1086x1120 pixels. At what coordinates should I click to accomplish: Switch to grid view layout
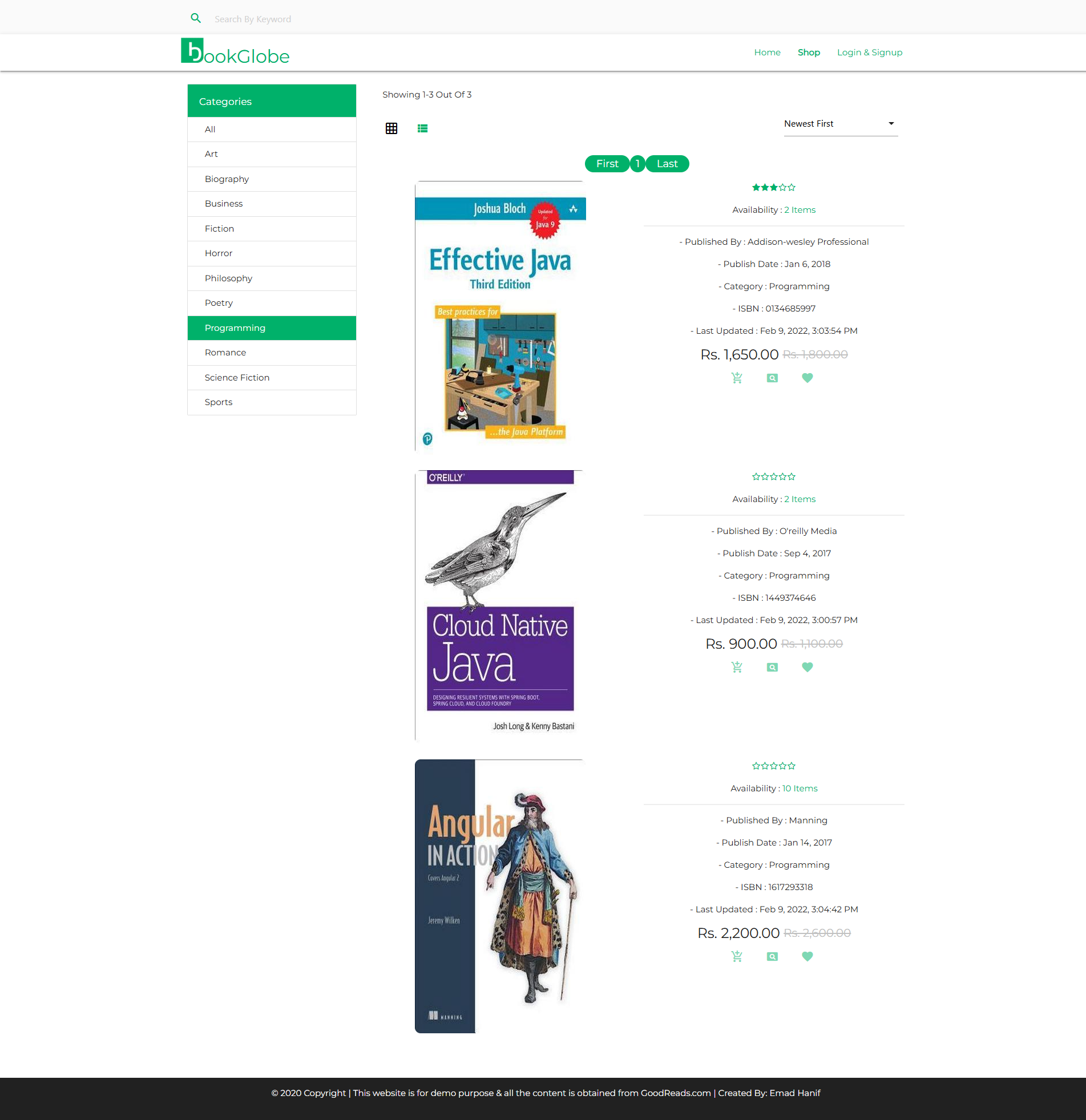point(391,128)
